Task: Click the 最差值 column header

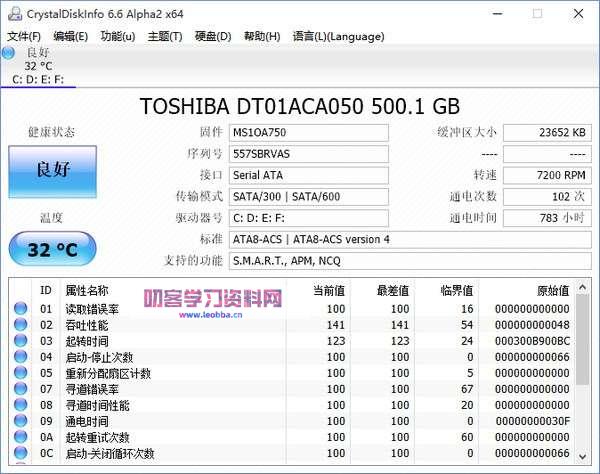Action: [393, 290]
